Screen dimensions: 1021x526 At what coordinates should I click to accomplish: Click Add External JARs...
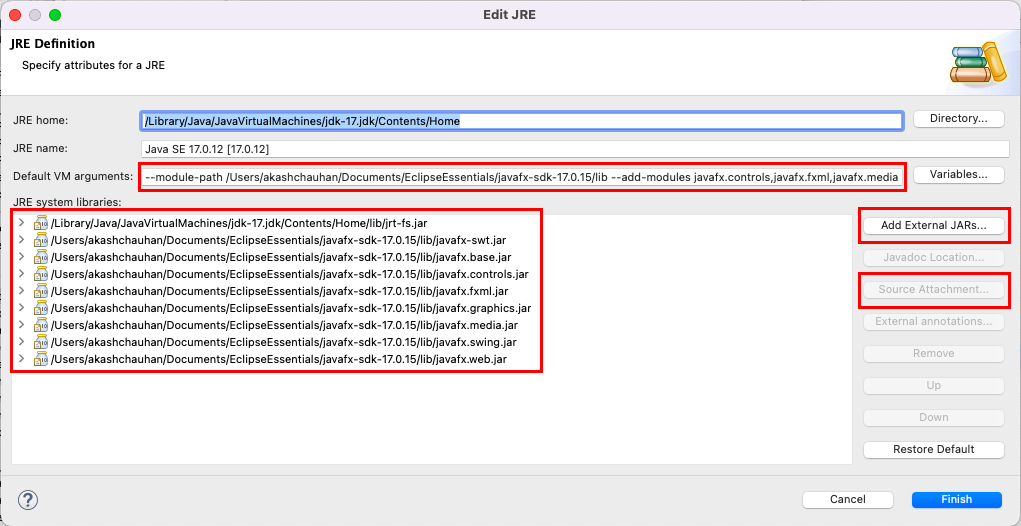[934, 225]
